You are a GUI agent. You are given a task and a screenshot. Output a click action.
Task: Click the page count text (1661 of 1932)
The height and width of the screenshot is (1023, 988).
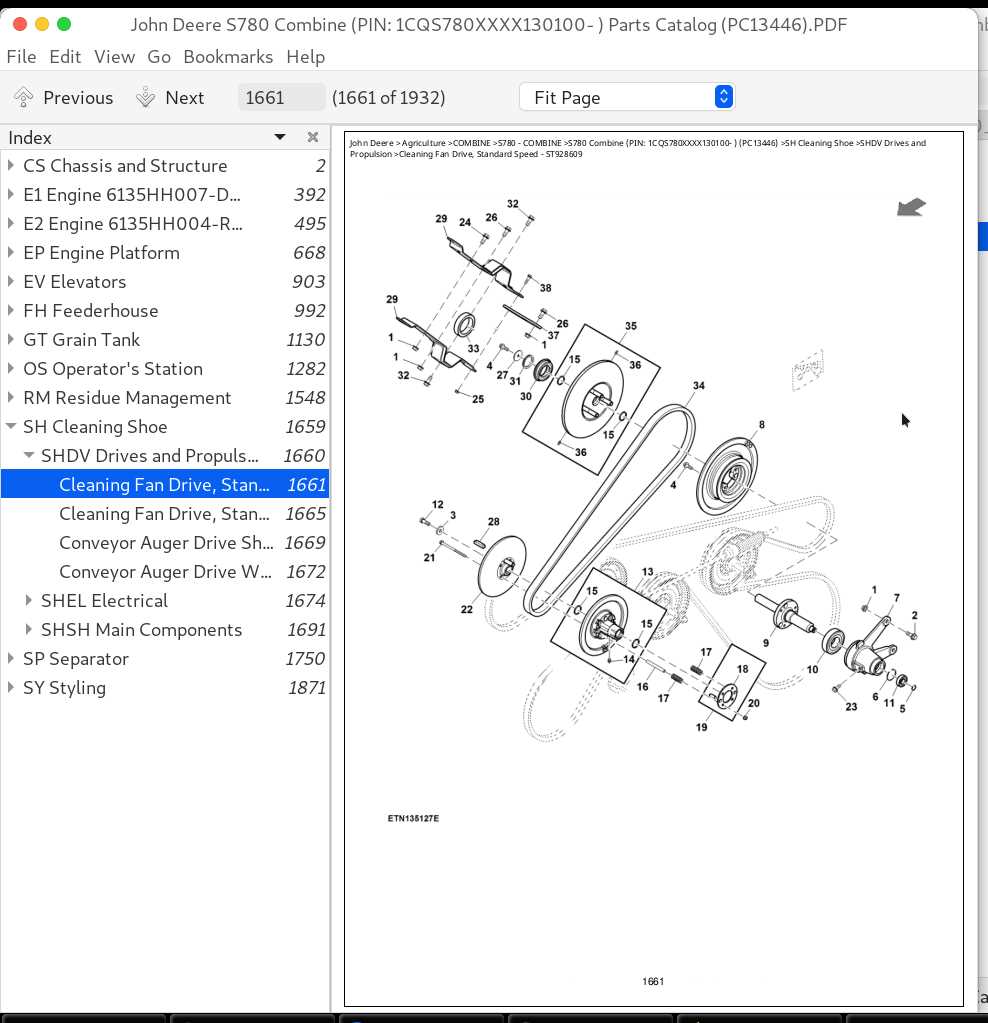388,97
